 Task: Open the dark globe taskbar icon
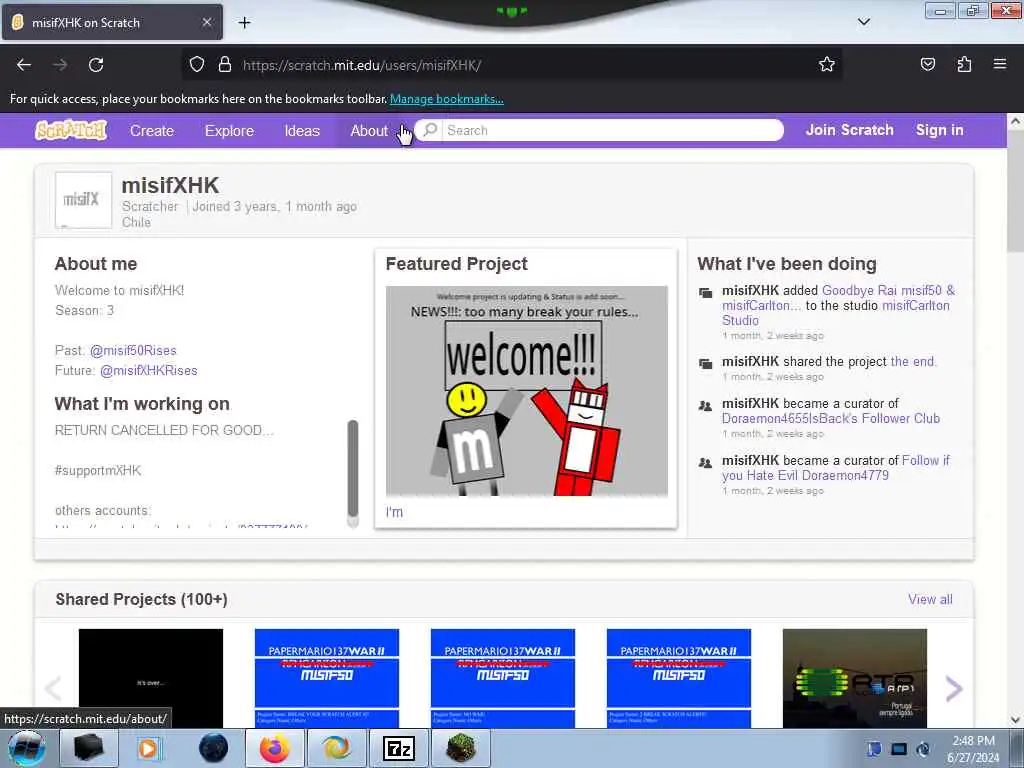point(213,748)
